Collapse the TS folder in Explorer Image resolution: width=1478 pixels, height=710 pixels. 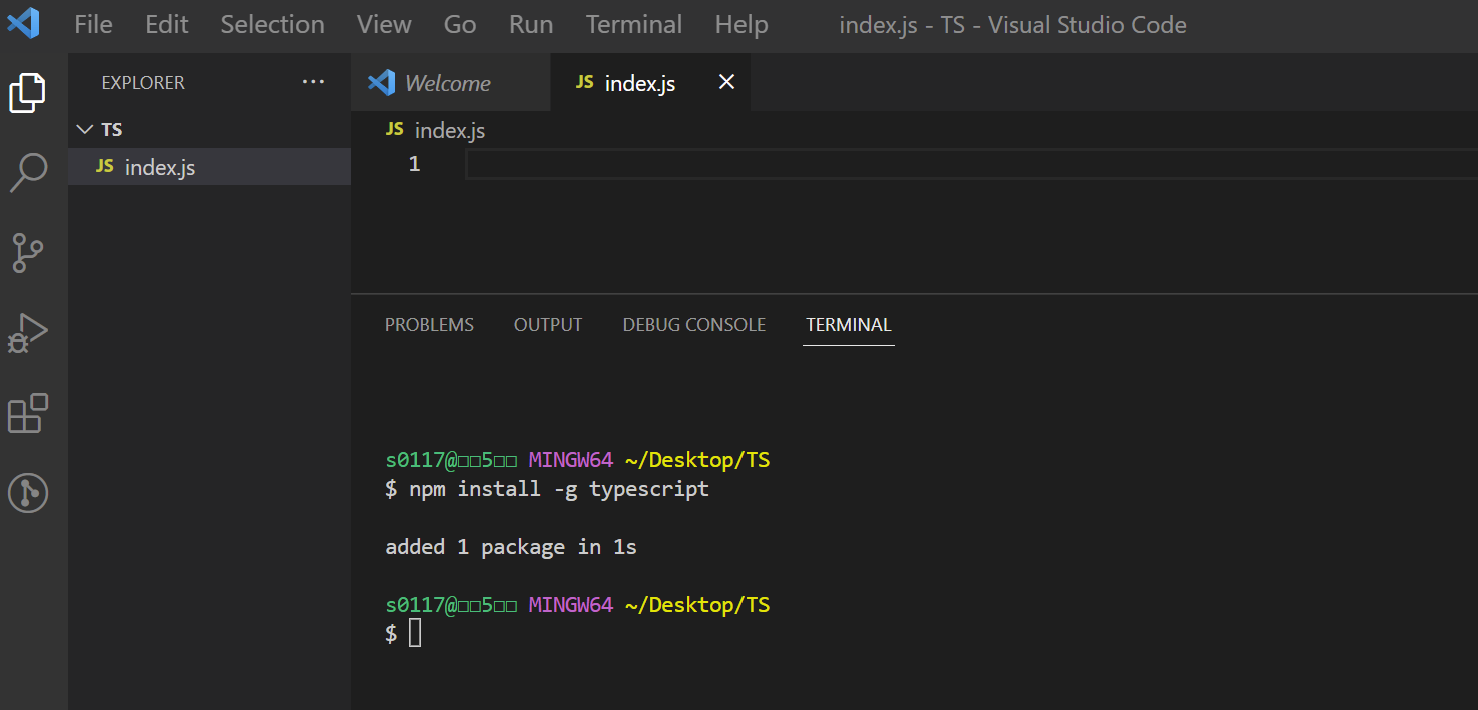83,129
